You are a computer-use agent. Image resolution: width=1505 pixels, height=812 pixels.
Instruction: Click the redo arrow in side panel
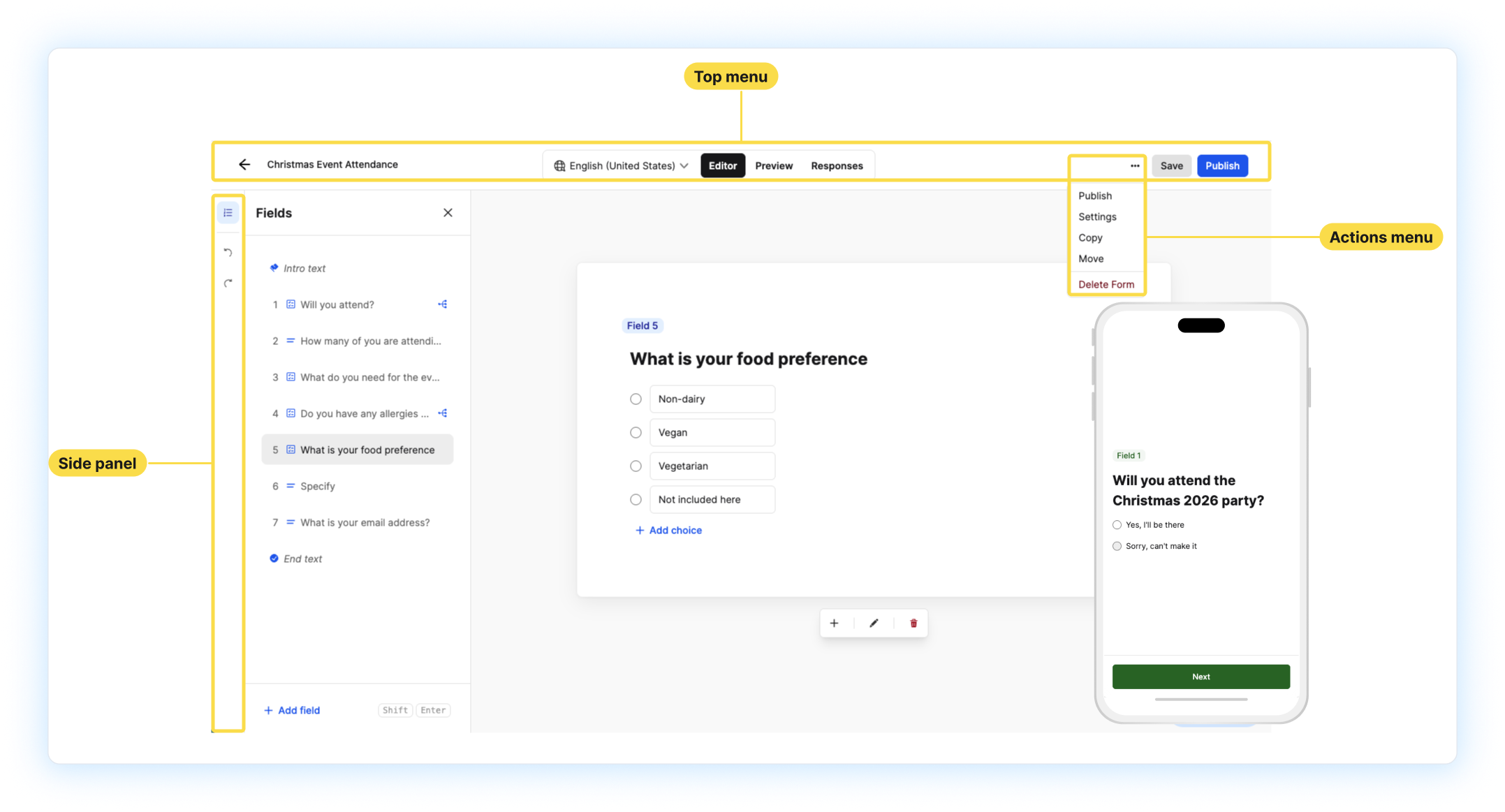pos(228,283)
